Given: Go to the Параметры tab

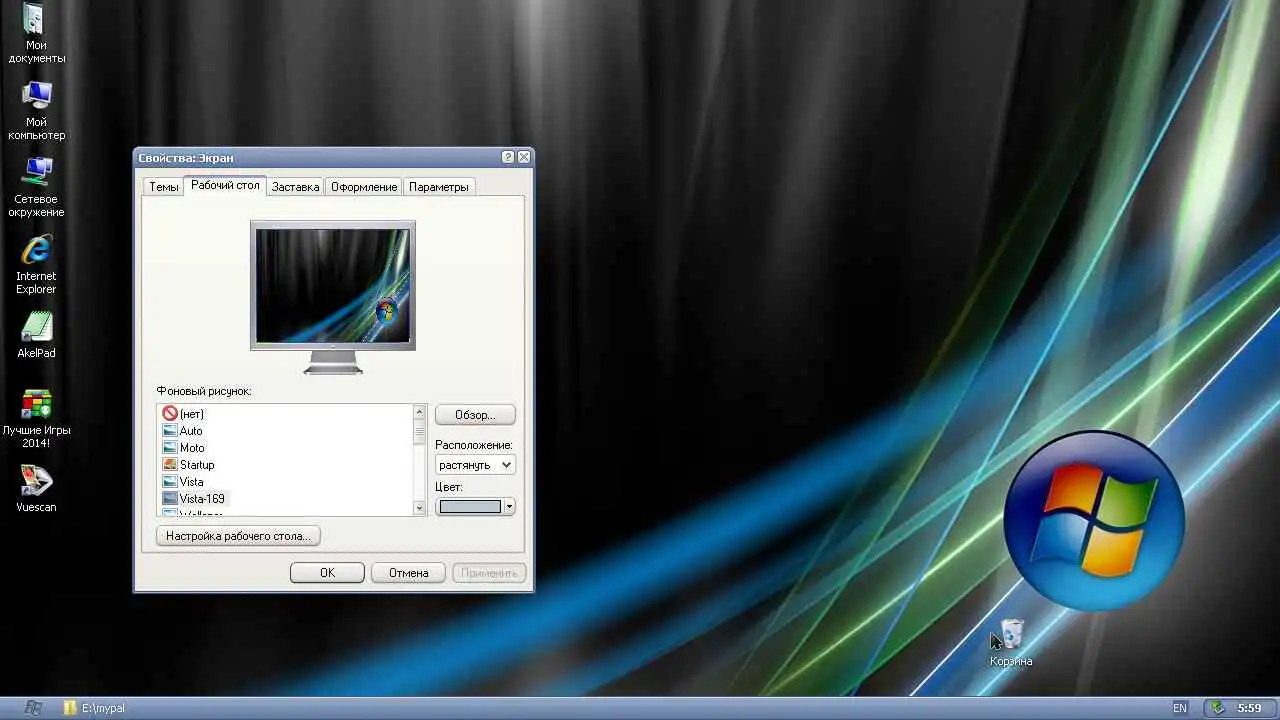Looking at the screenshot, I should (438, 187).
